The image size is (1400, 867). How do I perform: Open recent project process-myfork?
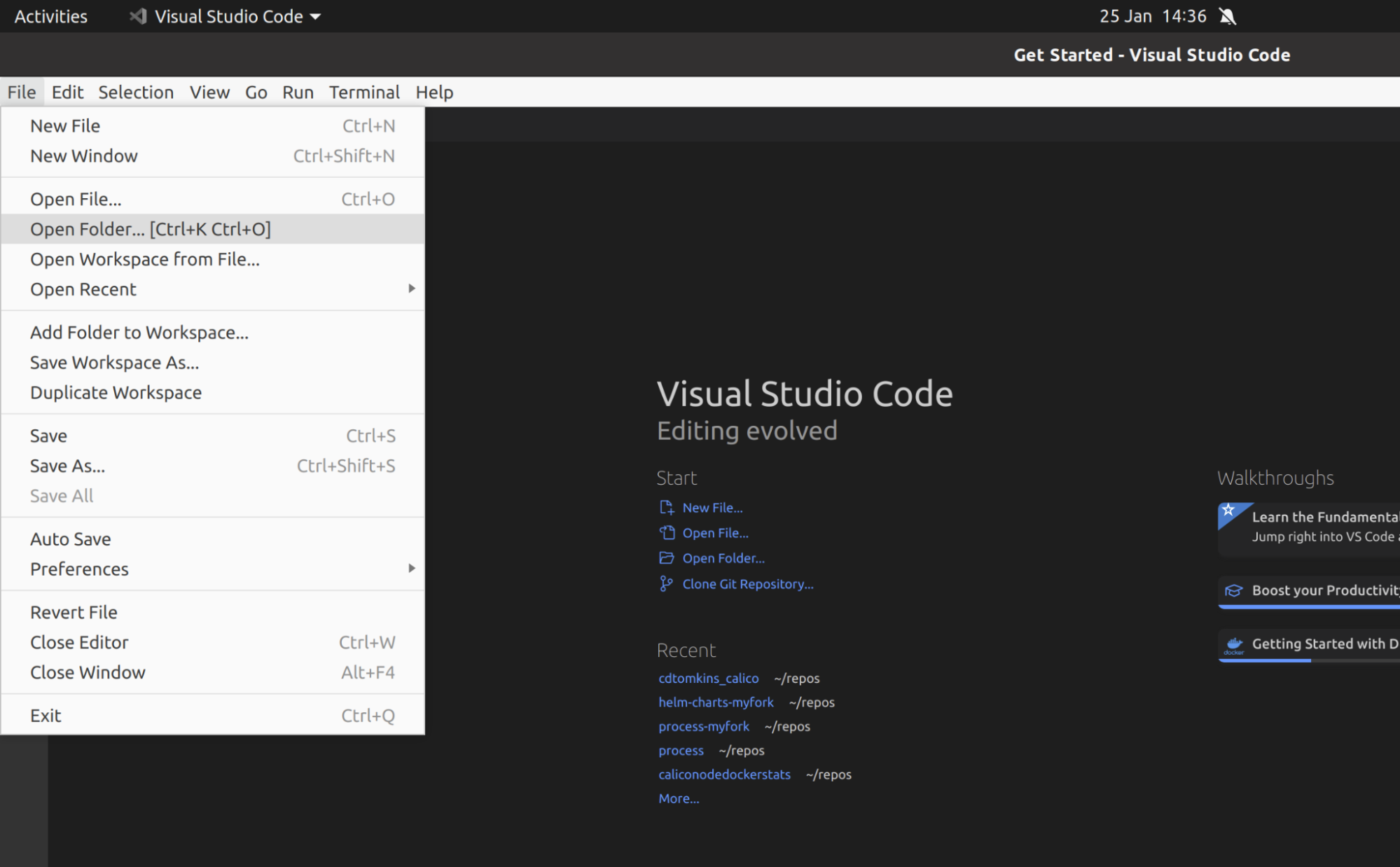(x=703, y=726)
